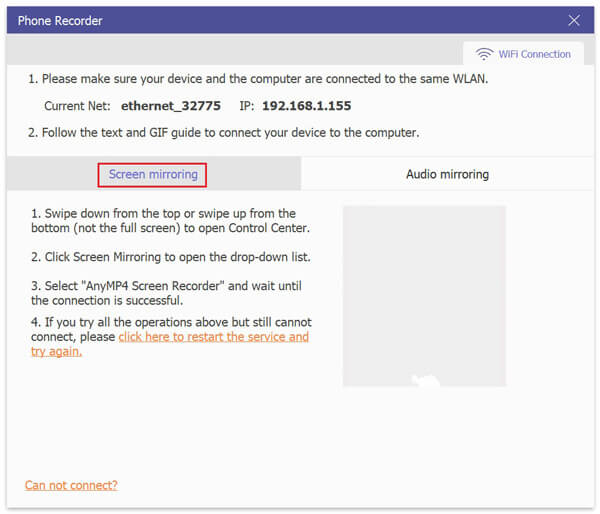The image size is (600, 514).
Task: Click the WiFi signal icon
Action: (484, 54)
